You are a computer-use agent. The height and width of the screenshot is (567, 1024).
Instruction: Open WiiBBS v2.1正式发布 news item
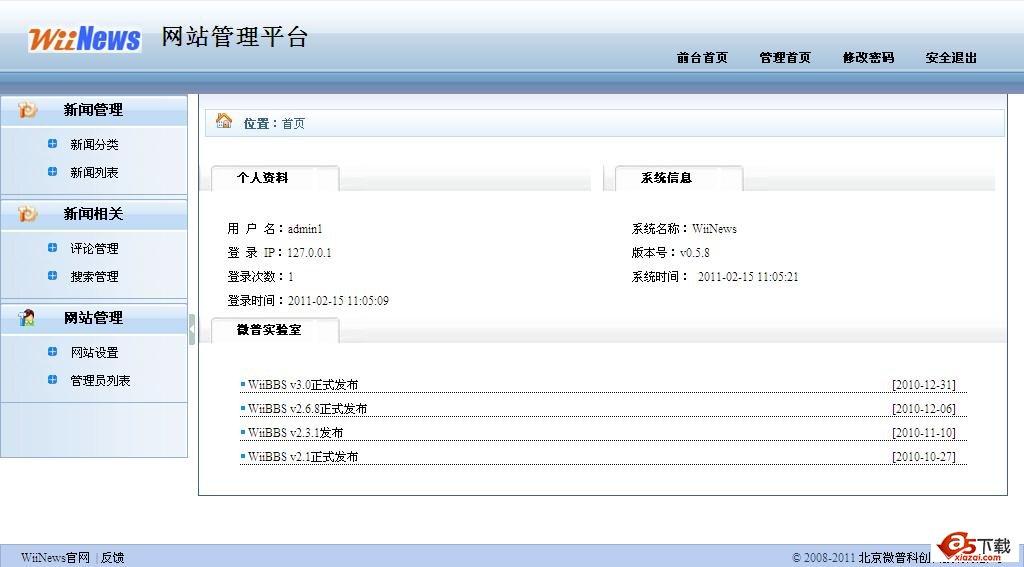click(x=303, y=457)
